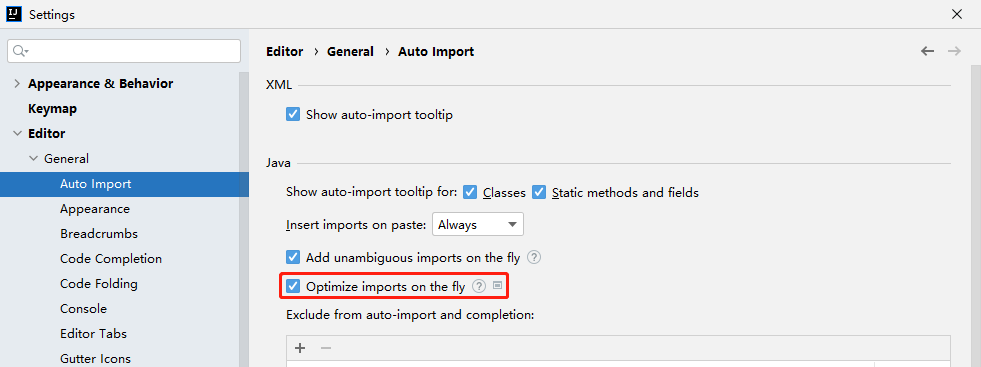Click the back navigation arrow icon
The height and width of the screenshot is (367, 981).
(927, 51)
